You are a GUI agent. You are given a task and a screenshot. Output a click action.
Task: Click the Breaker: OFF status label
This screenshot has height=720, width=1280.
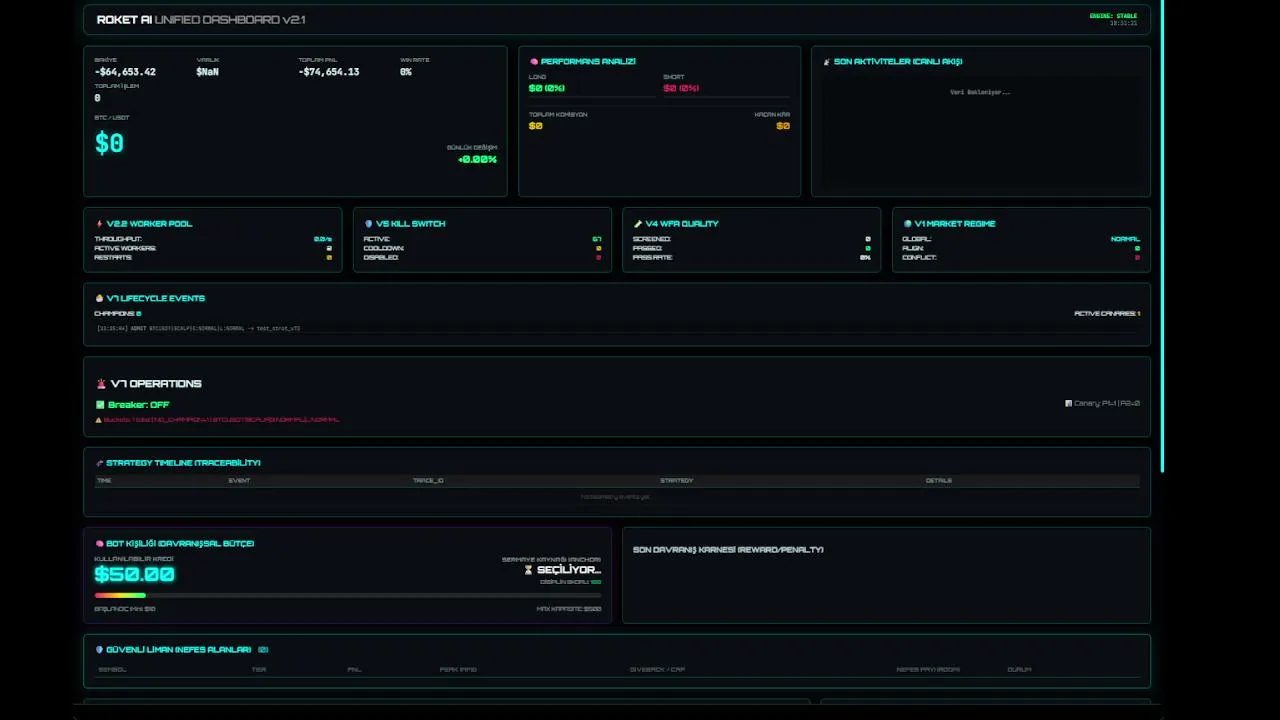139,405
